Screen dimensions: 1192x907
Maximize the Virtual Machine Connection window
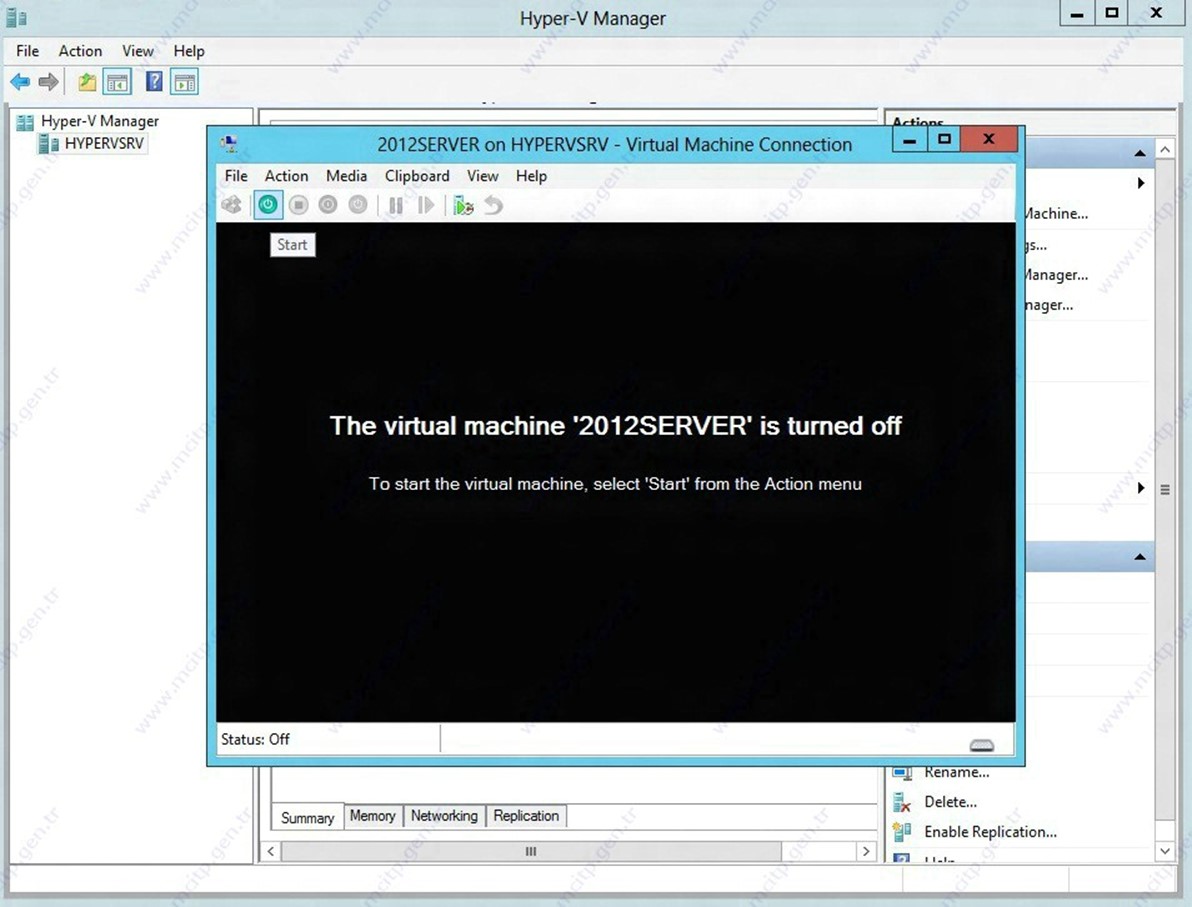pyautogui.click(x=944, y=139)
